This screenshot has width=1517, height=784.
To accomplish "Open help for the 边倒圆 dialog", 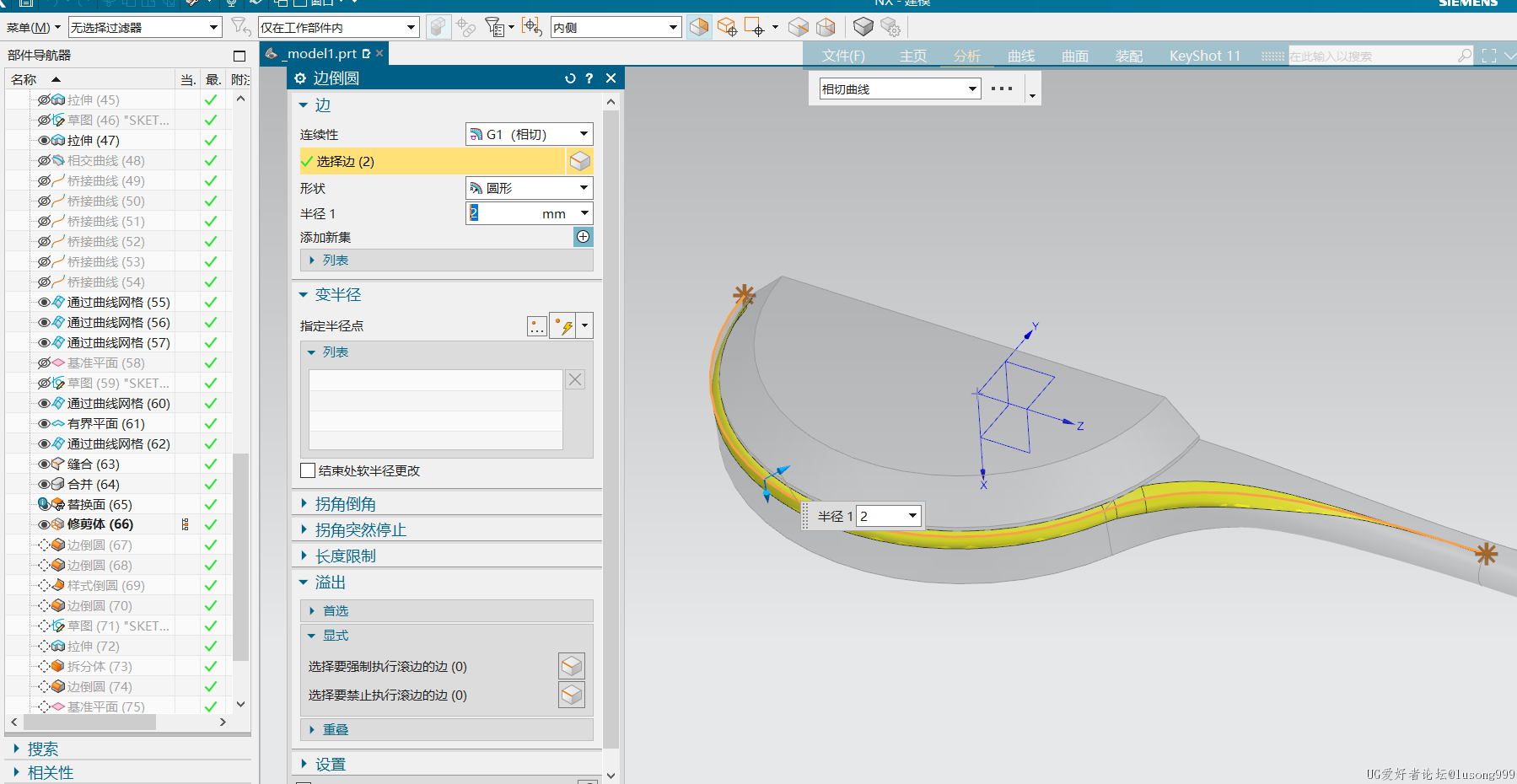I will point(589,78).
